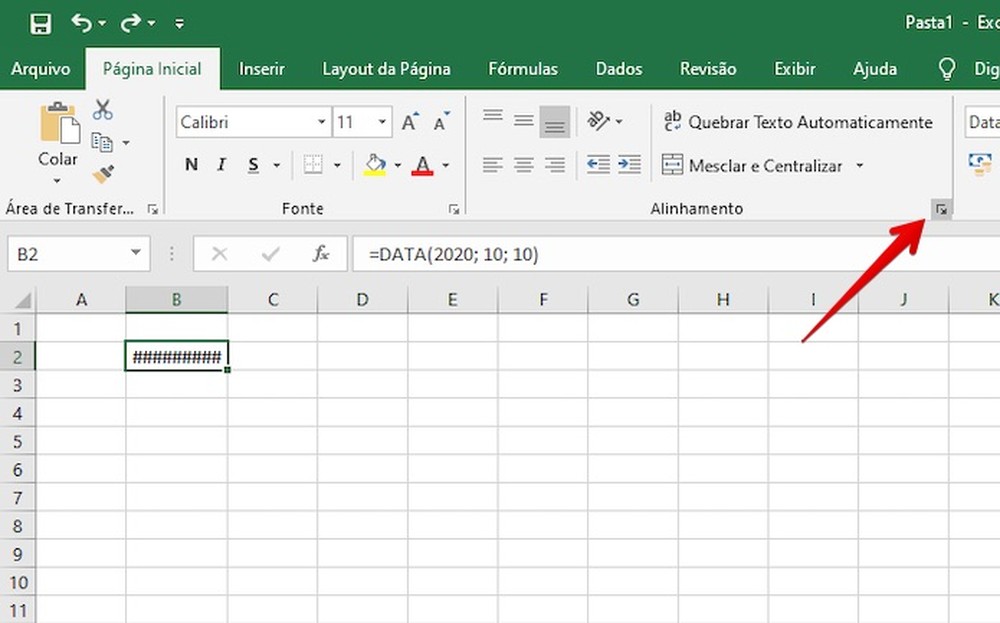Open the Ajuda tab
Screen dimensions: 1000x623
pos(875,69)
